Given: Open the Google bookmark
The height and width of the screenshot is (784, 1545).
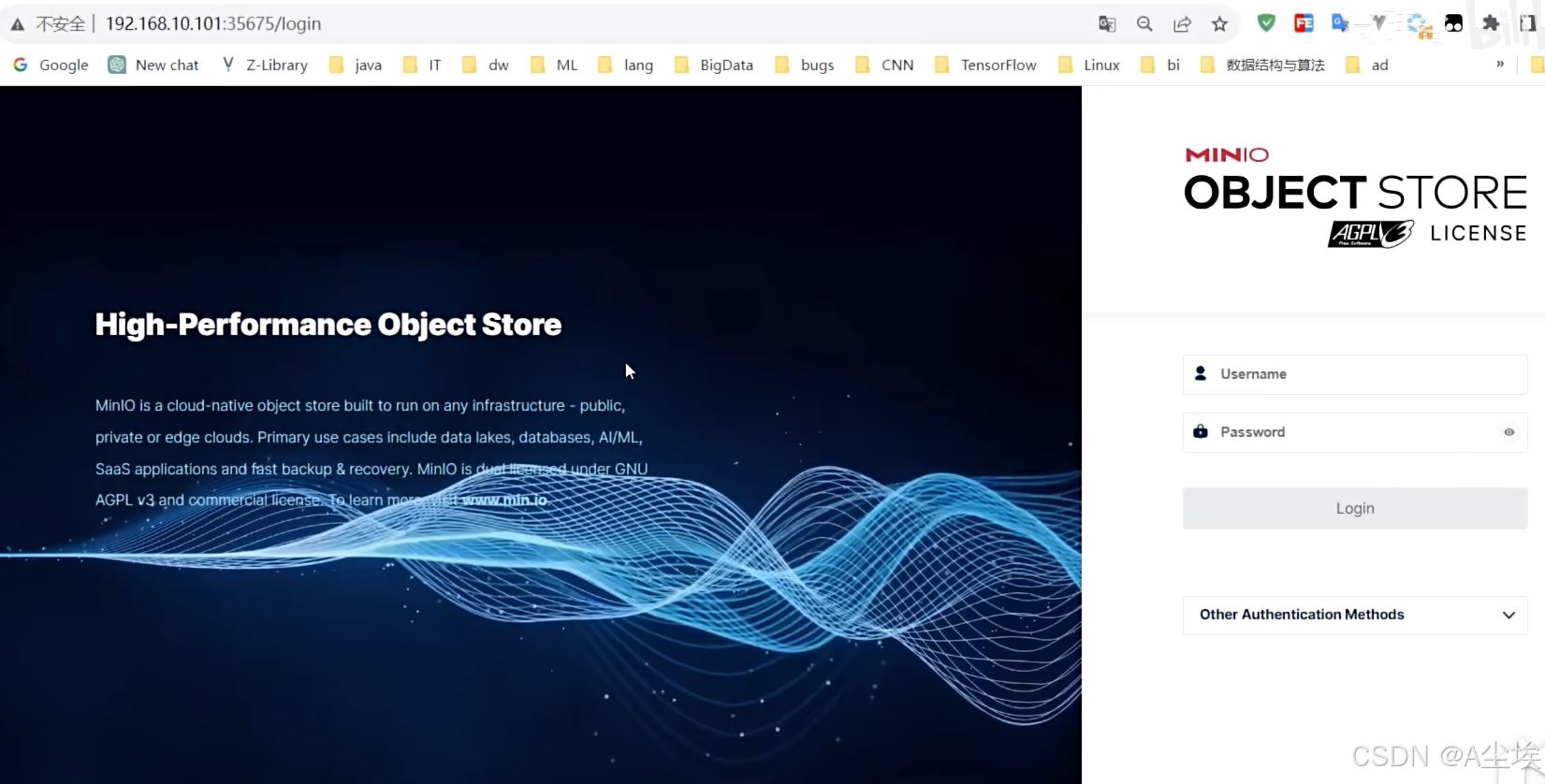Looking at the screenshot, I should 51,65.
